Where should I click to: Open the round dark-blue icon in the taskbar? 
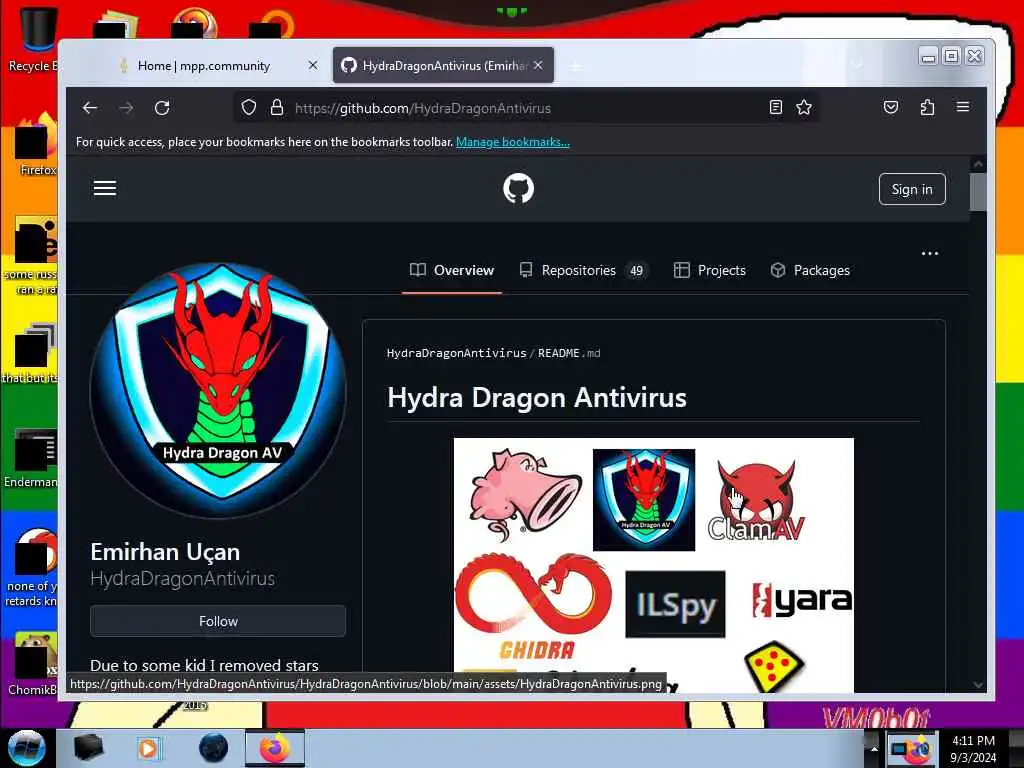tap(213, 748)
